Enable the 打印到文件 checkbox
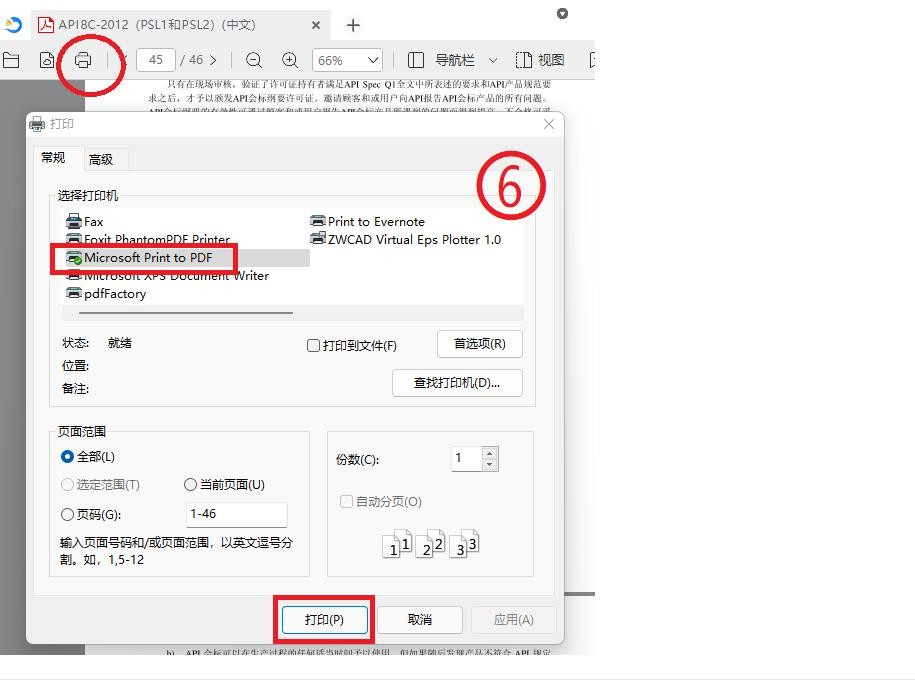This screenshot has width=915, height=680. (314, 346)
